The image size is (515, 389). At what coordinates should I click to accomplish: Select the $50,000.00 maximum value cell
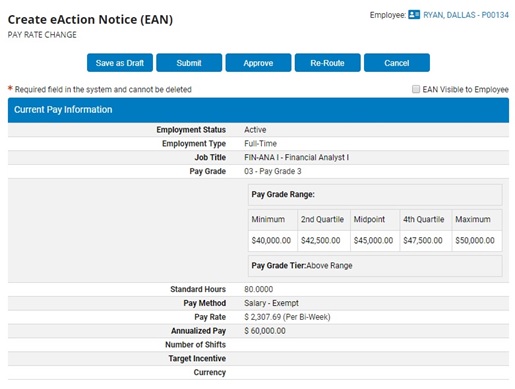pyautogui.click(x=477, y=241)
